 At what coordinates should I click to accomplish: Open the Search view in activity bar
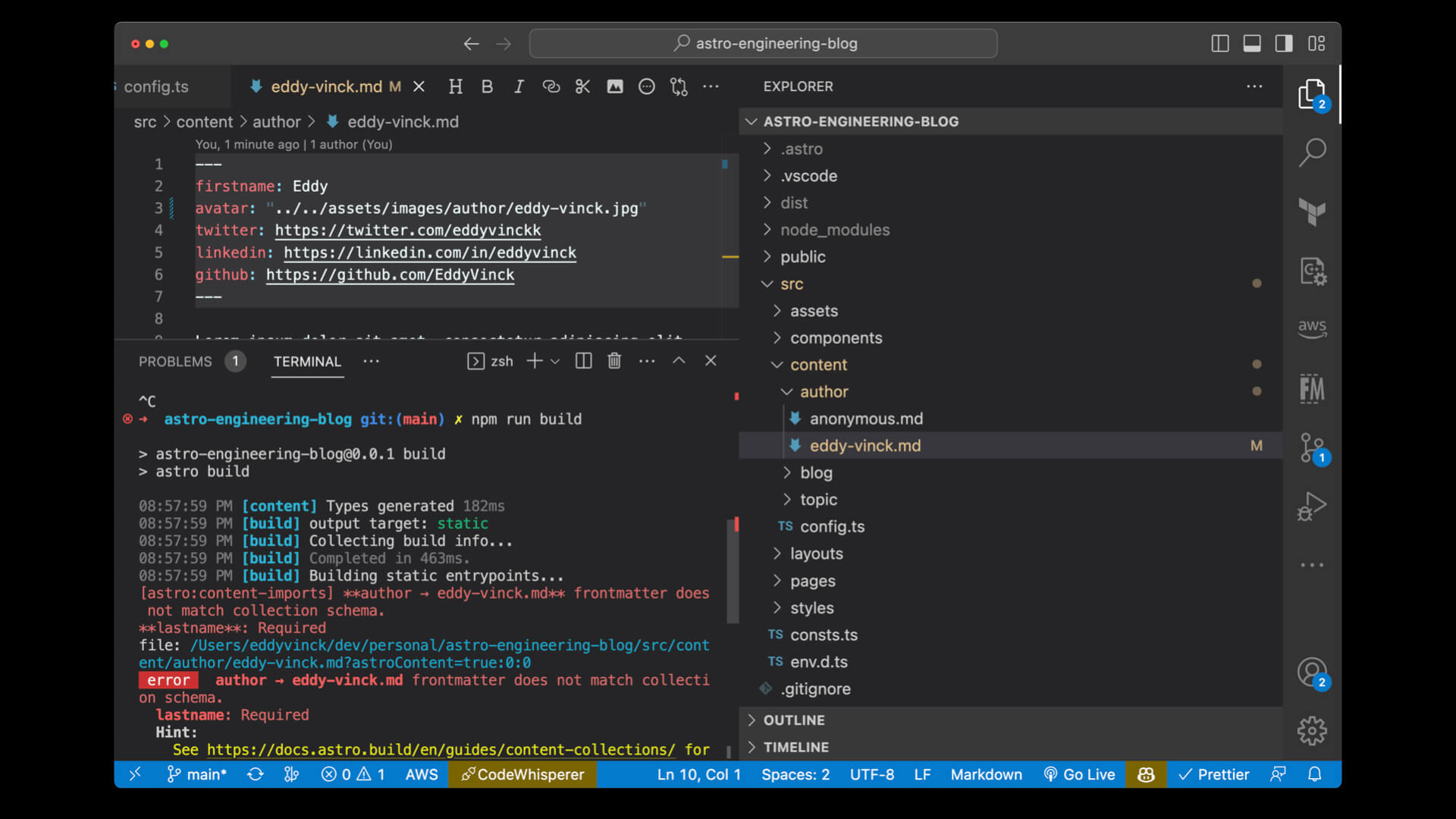(x=1312, y=152)
